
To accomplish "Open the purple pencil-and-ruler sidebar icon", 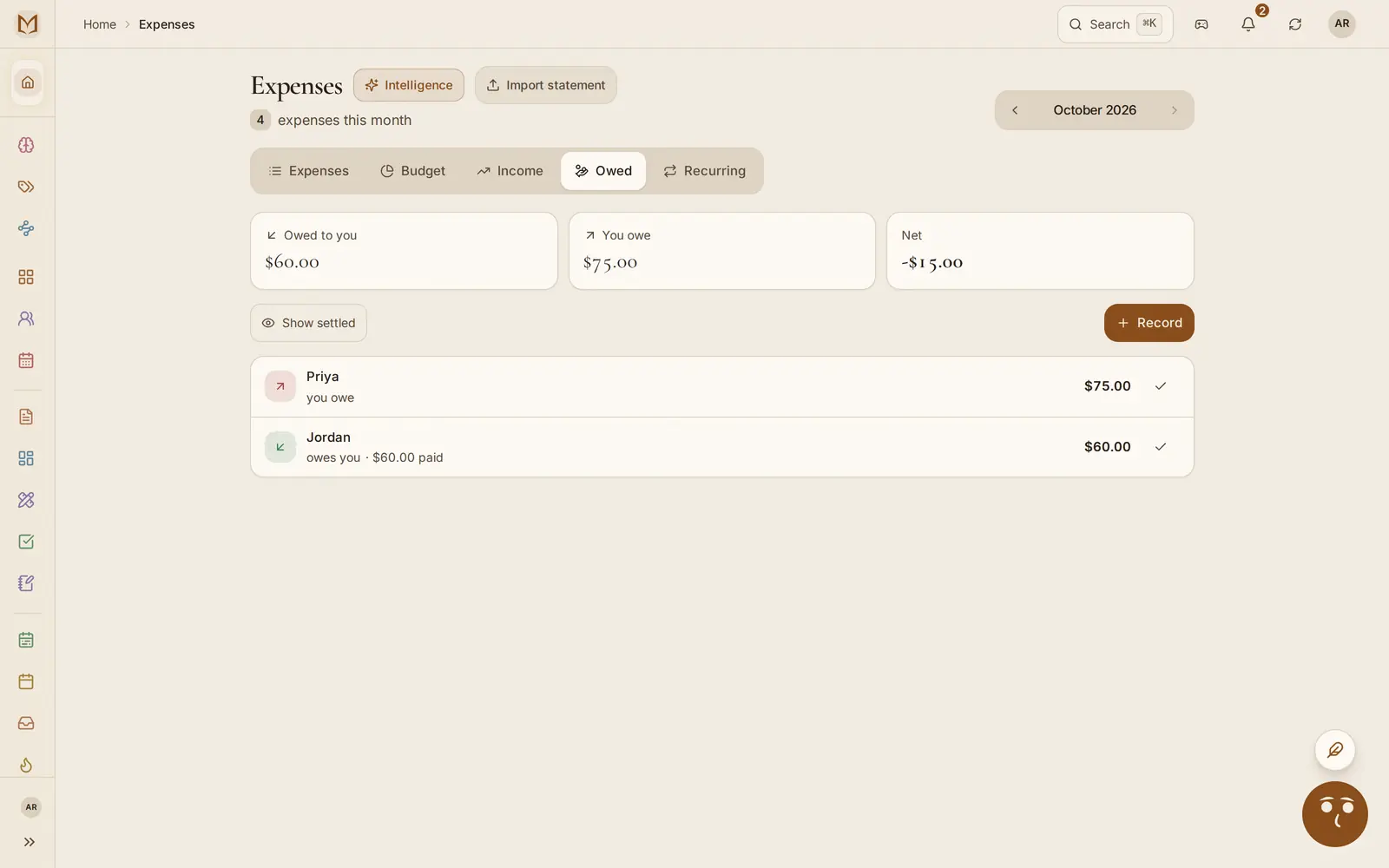I will (x=26, y=500).
